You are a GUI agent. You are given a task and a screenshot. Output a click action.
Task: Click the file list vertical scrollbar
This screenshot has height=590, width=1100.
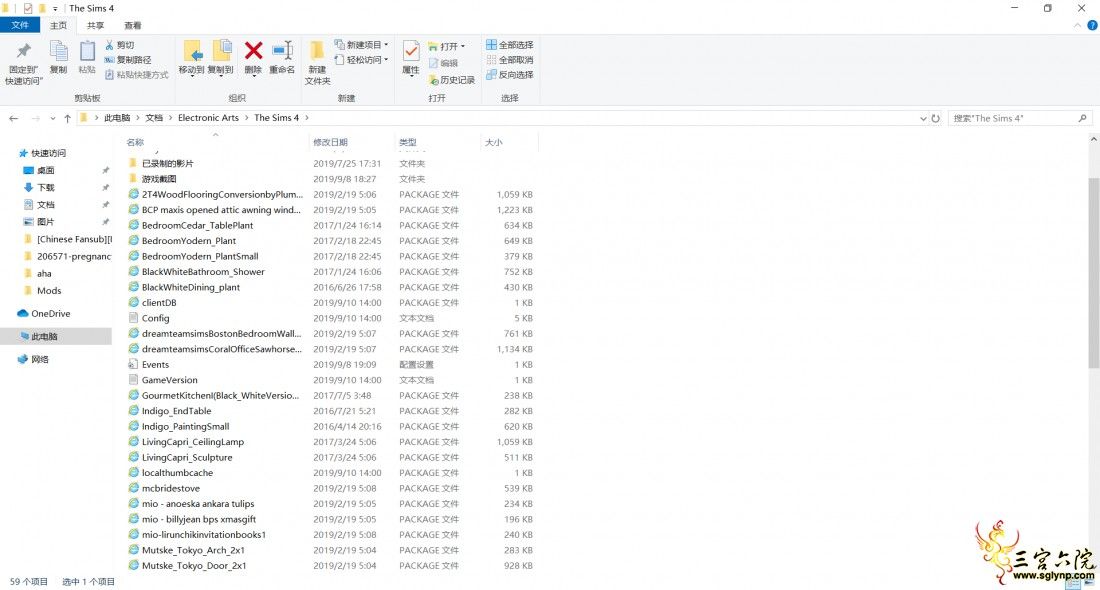pos(1094,274)
